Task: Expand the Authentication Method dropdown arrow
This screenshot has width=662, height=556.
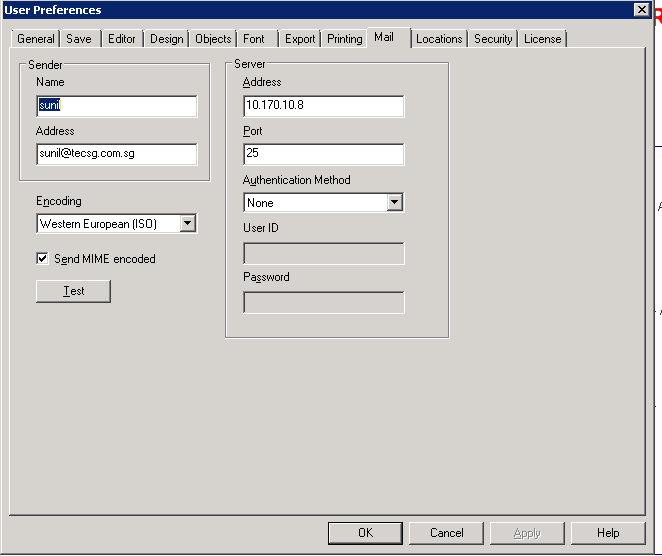Action: click(x=395, y=202)
